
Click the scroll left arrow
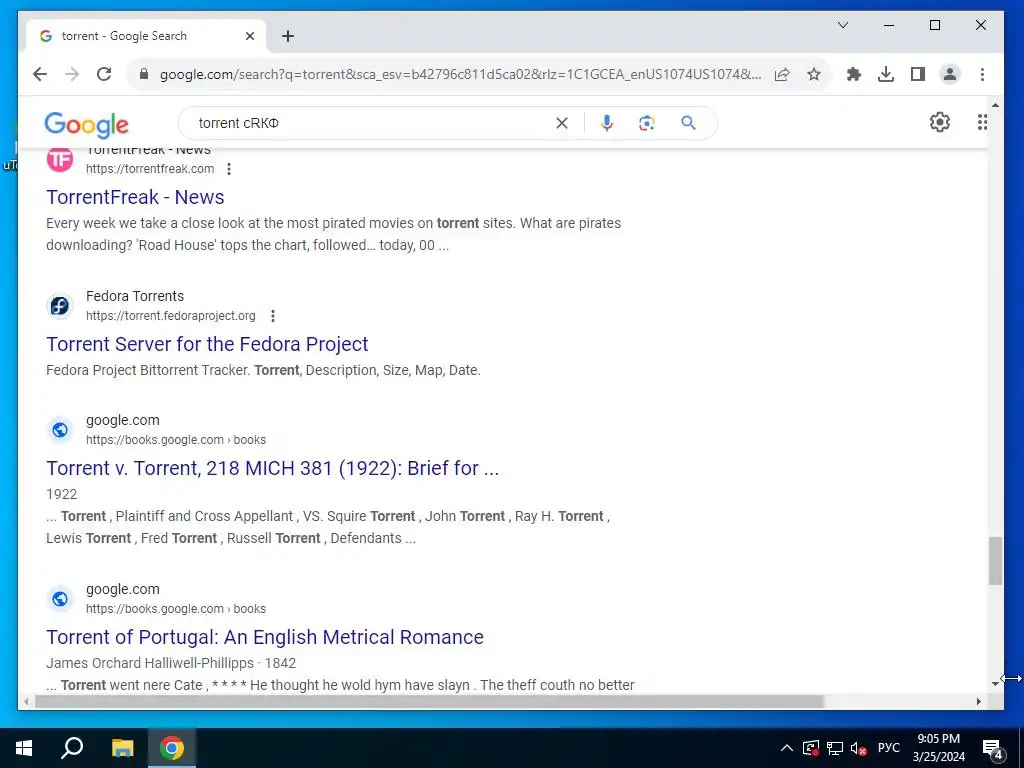[26, 701]
